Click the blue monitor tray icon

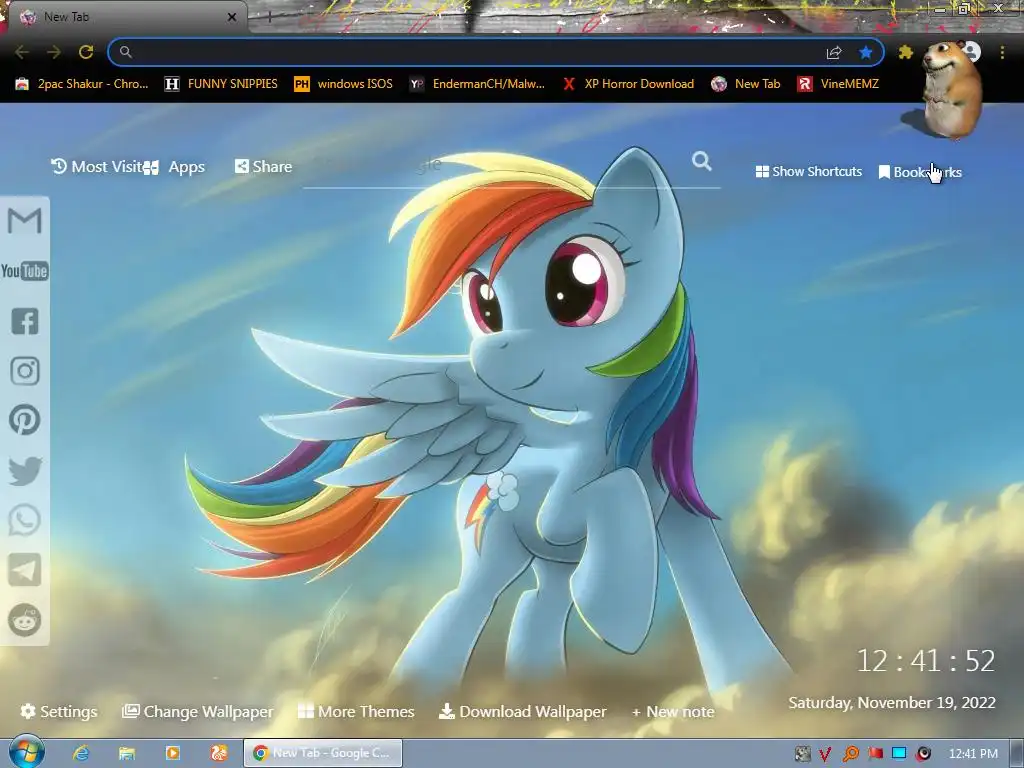pyautogui.click(x=899, y=753)
